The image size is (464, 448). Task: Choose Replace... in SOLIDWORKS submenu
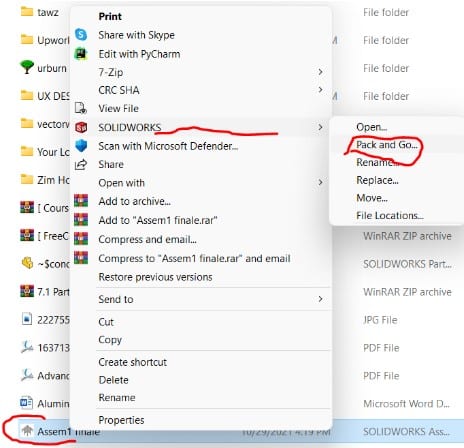tap(377, 180)
